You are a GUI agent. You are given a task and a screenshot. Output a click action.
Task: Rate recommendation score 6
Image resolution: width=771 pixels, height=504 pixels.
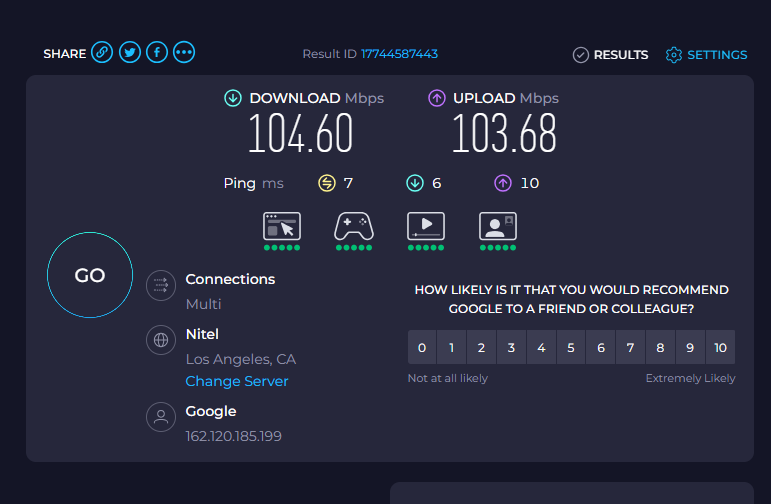(x=601, y=347)
